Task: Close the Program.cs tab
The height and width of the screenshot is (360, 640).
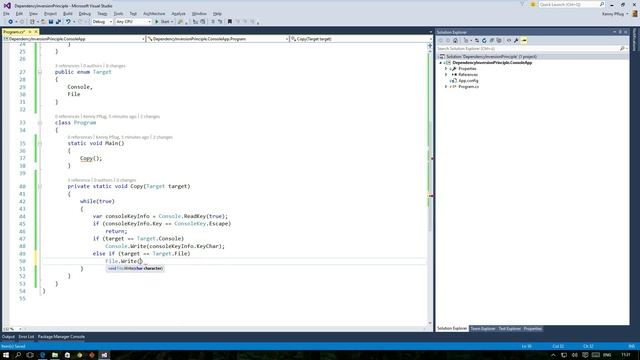Action: 36,32
